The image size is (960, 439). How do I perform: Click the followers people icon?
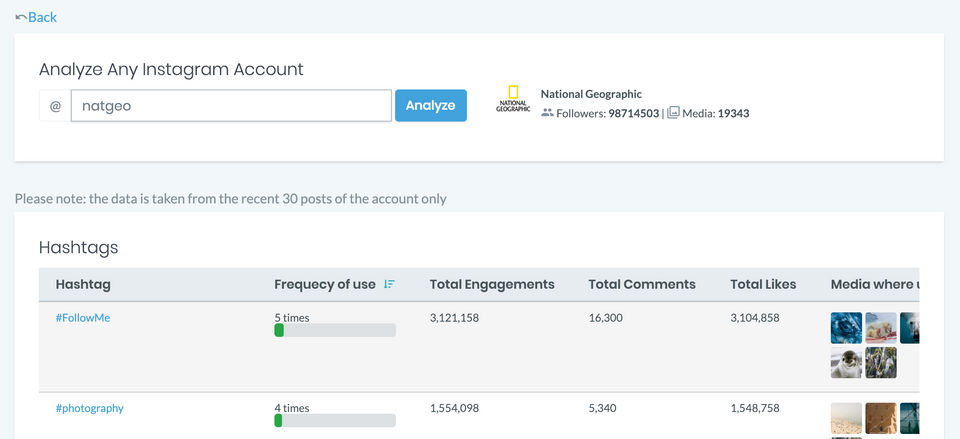point(547,113)
